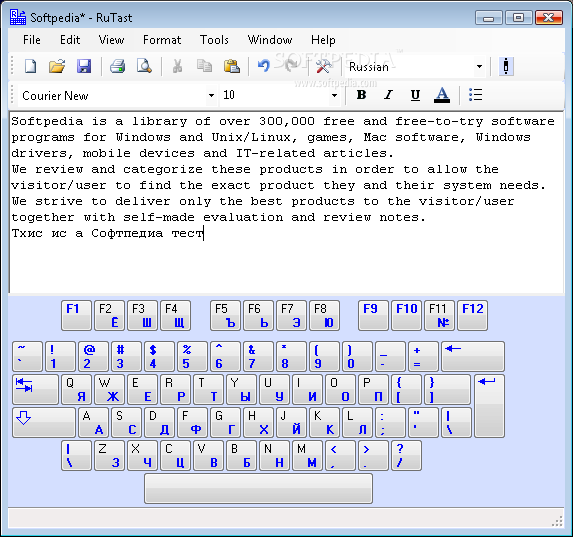Print the document using printer icon
The height and width of the screenshot is (537, 573).
(x=117, y=67)
